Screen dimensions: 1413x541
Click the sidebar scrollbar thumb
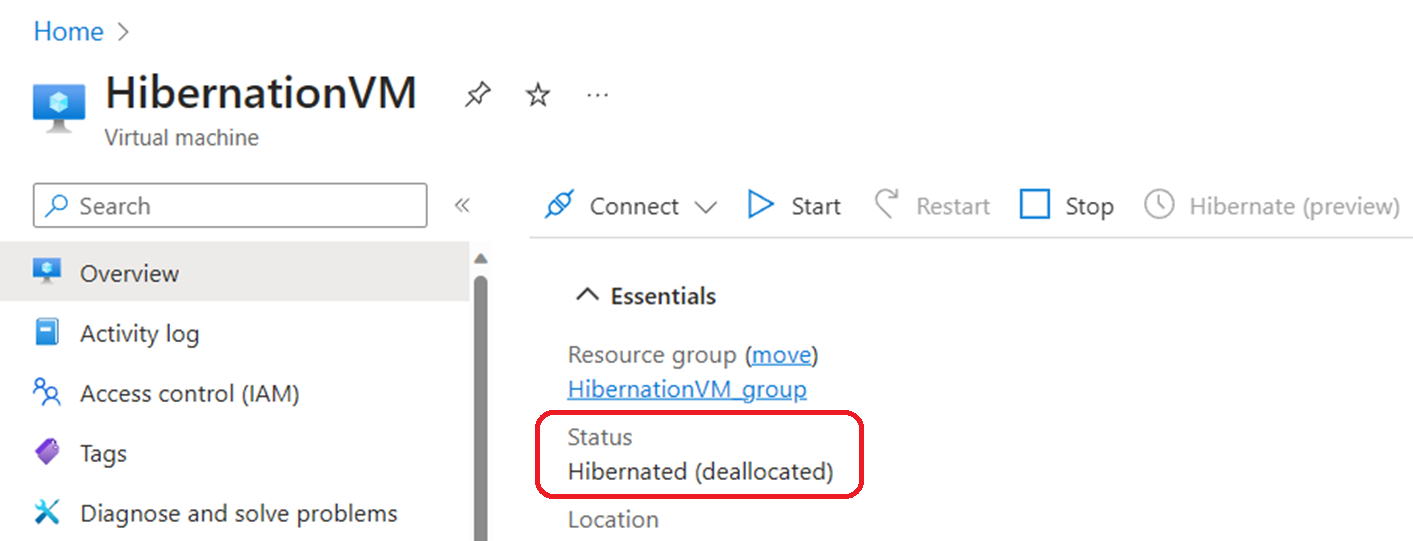pyautogui.click(x=480, y=408)
